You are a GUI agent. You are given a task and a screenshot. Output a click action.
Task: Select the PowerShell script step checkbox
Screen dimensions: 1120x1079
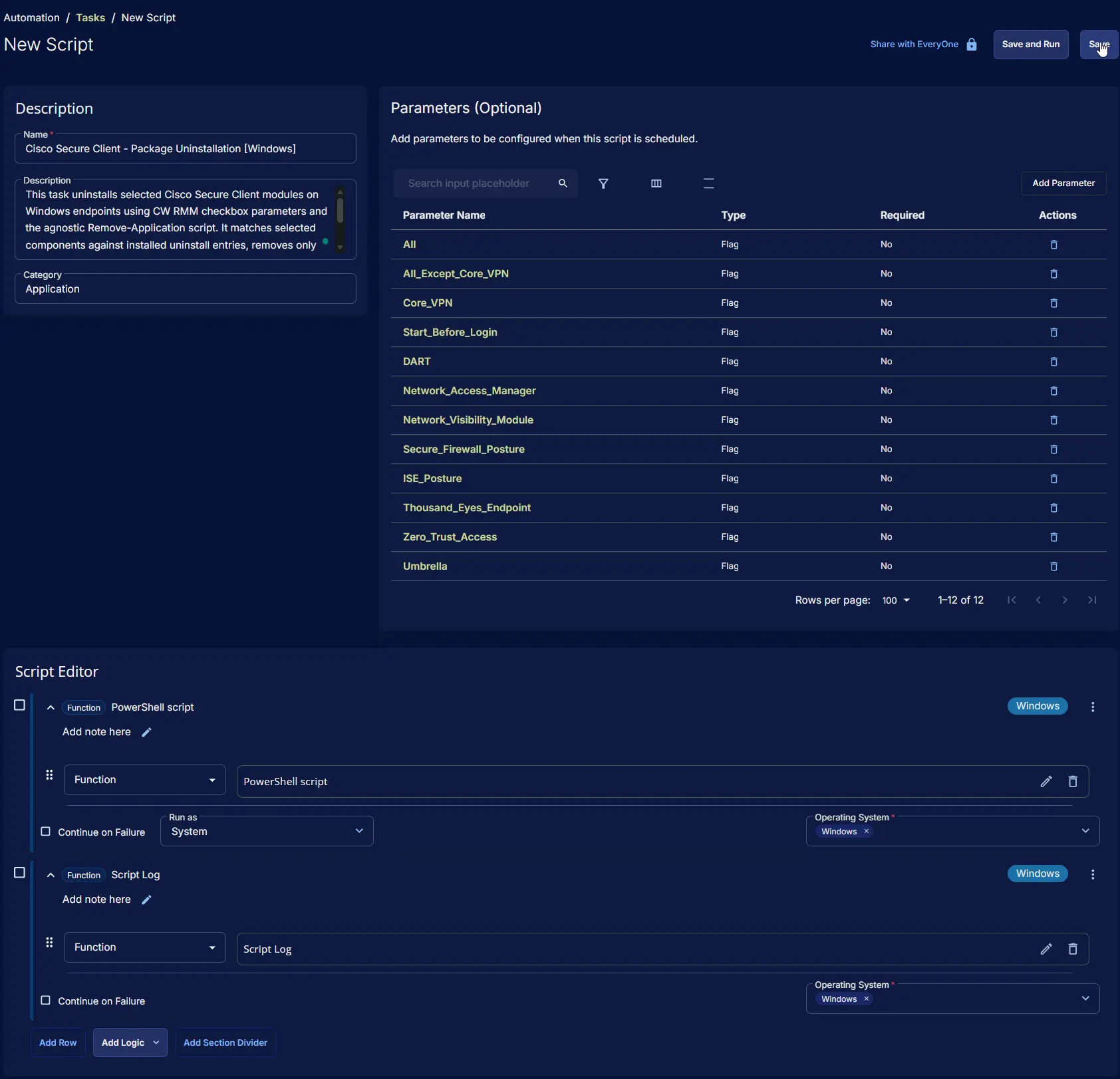(x=20, y=705)
